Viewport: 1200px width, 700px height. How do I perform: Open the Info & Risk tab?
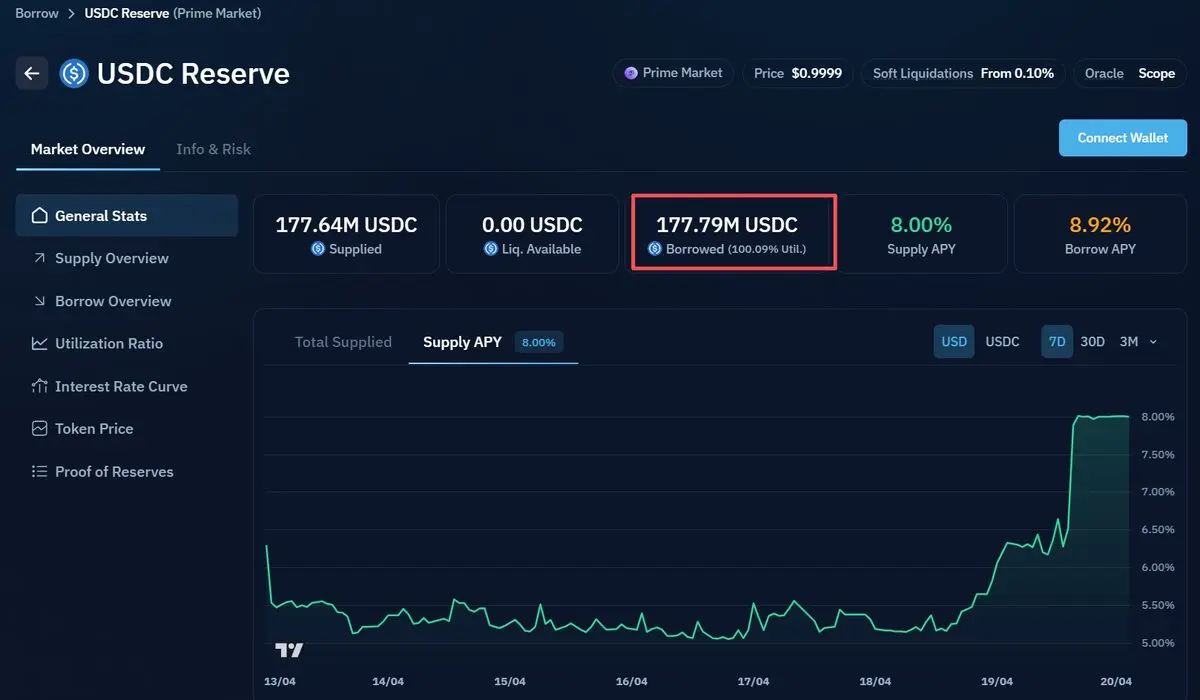[214, 149]
